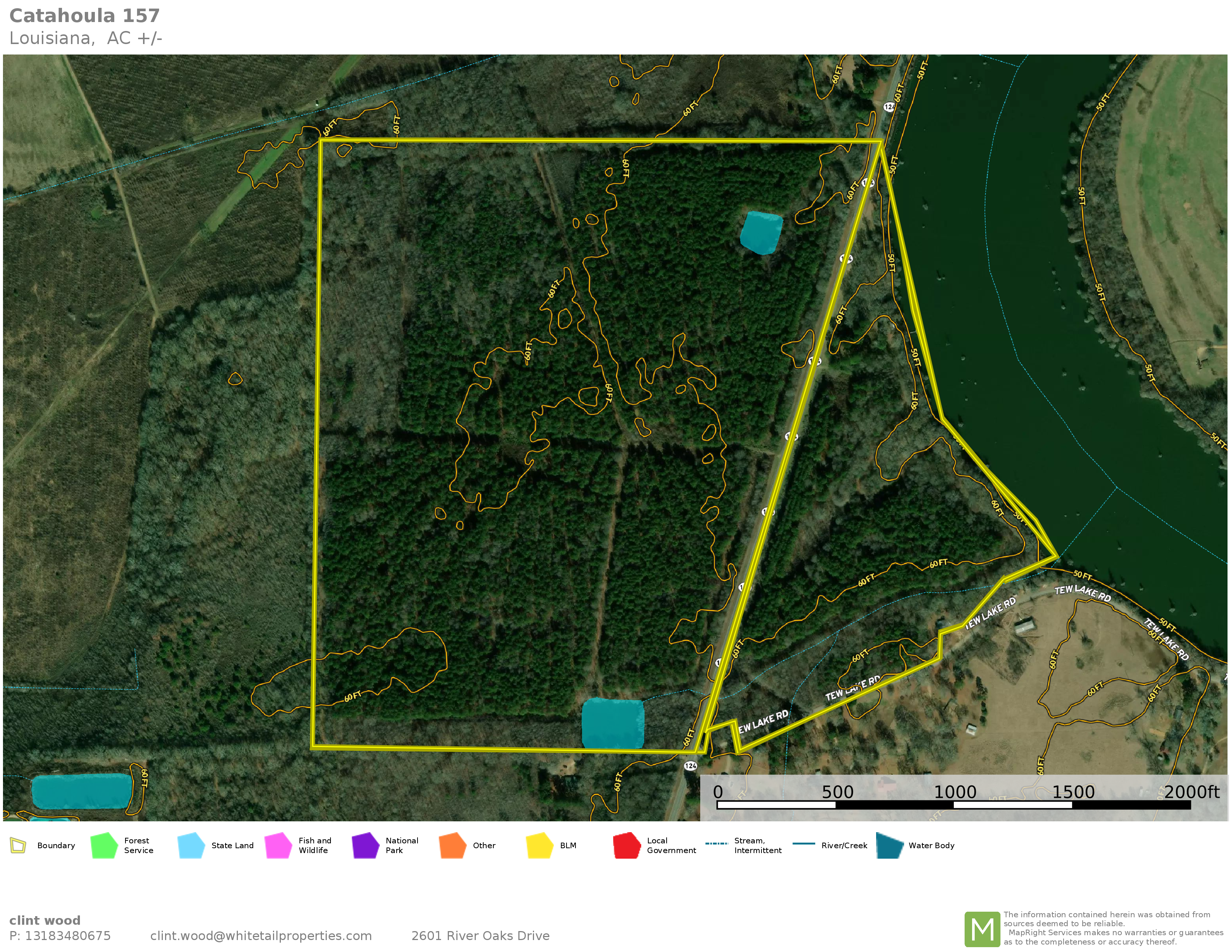Click the Catahoula 157 map title
The image size is (1232, 952).
(85, 16)
